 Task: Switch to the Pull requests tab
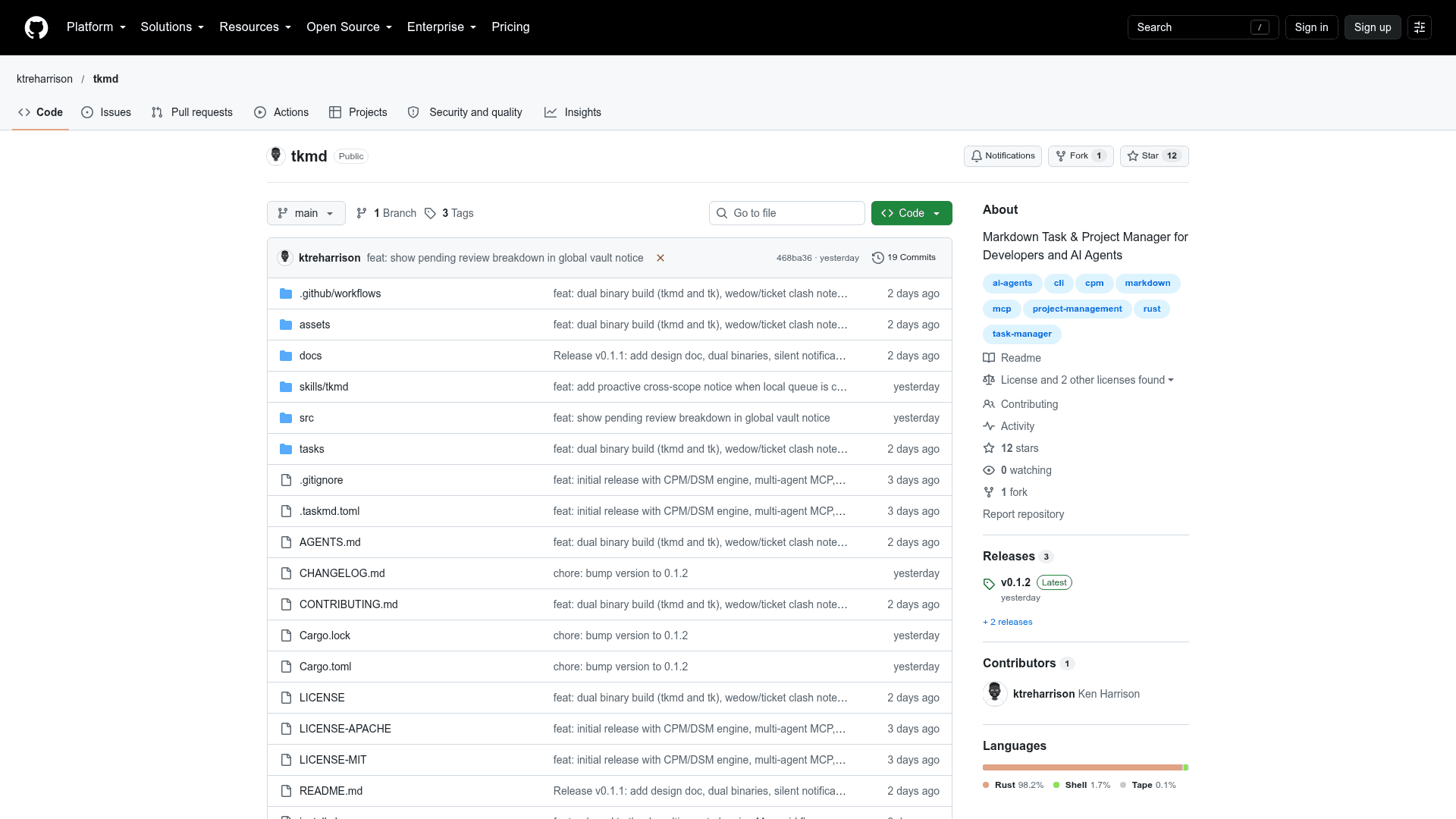192,112
